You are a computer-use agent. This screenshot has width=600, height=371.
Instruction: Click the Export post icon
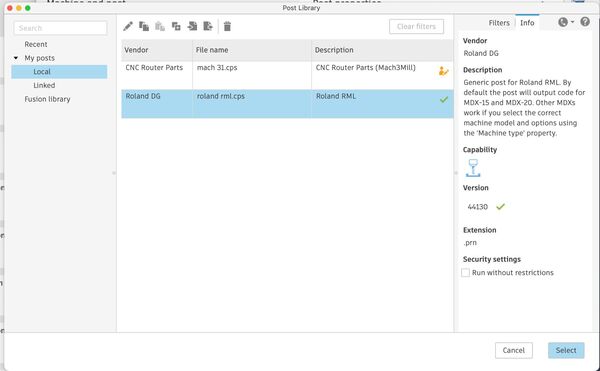pyautogui.click(x=208, y=26)
